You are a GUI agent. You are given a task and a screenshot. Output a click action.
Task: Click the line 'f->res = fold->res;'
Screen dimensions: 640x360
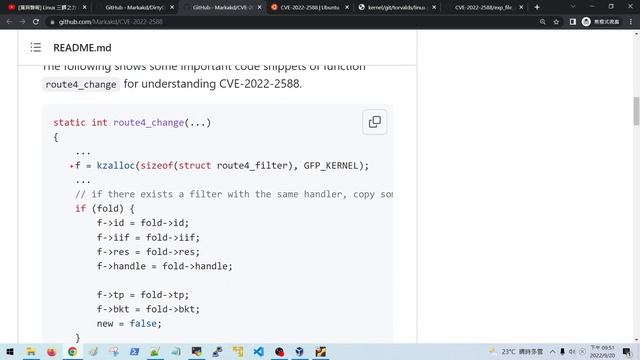click(x=149, y=251)
